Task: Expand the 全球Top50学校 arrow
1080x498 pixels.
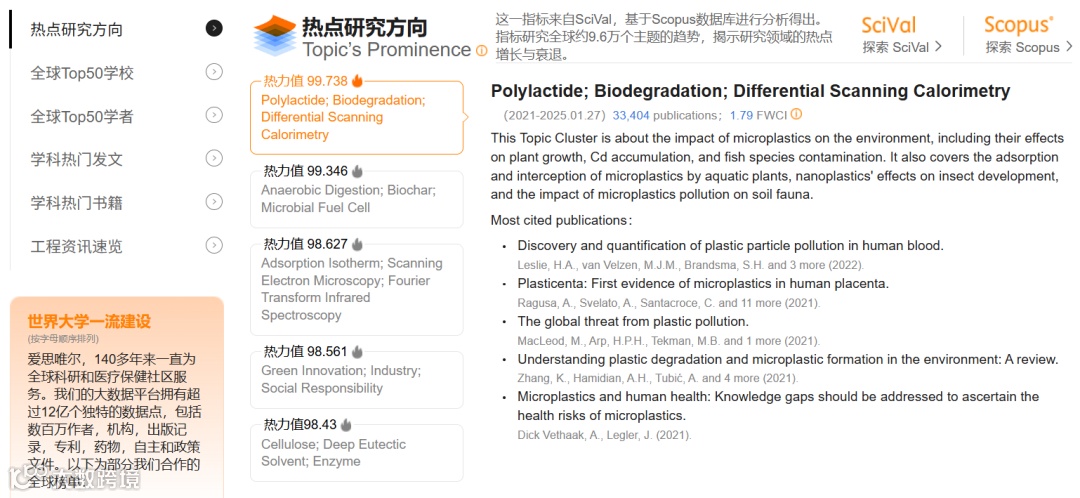Action: pyautogui.click(x=214, y=71)
